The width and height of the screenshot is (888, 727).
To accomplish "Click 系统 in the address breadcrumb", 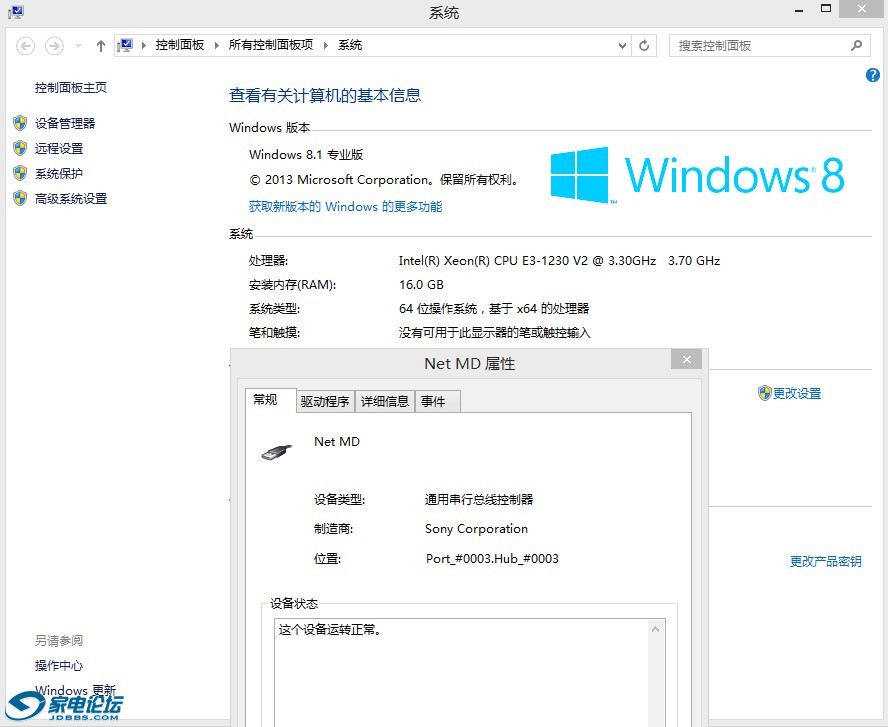I will [x=350, y=45].
